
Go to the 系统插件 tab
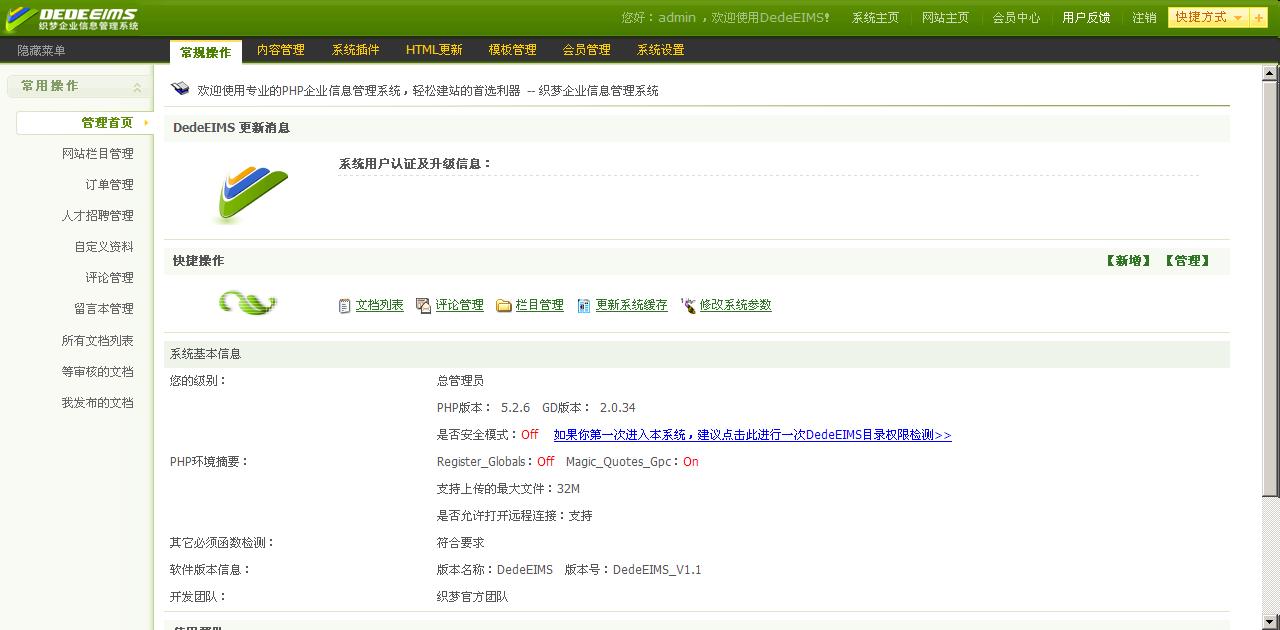tap(356, 50)
